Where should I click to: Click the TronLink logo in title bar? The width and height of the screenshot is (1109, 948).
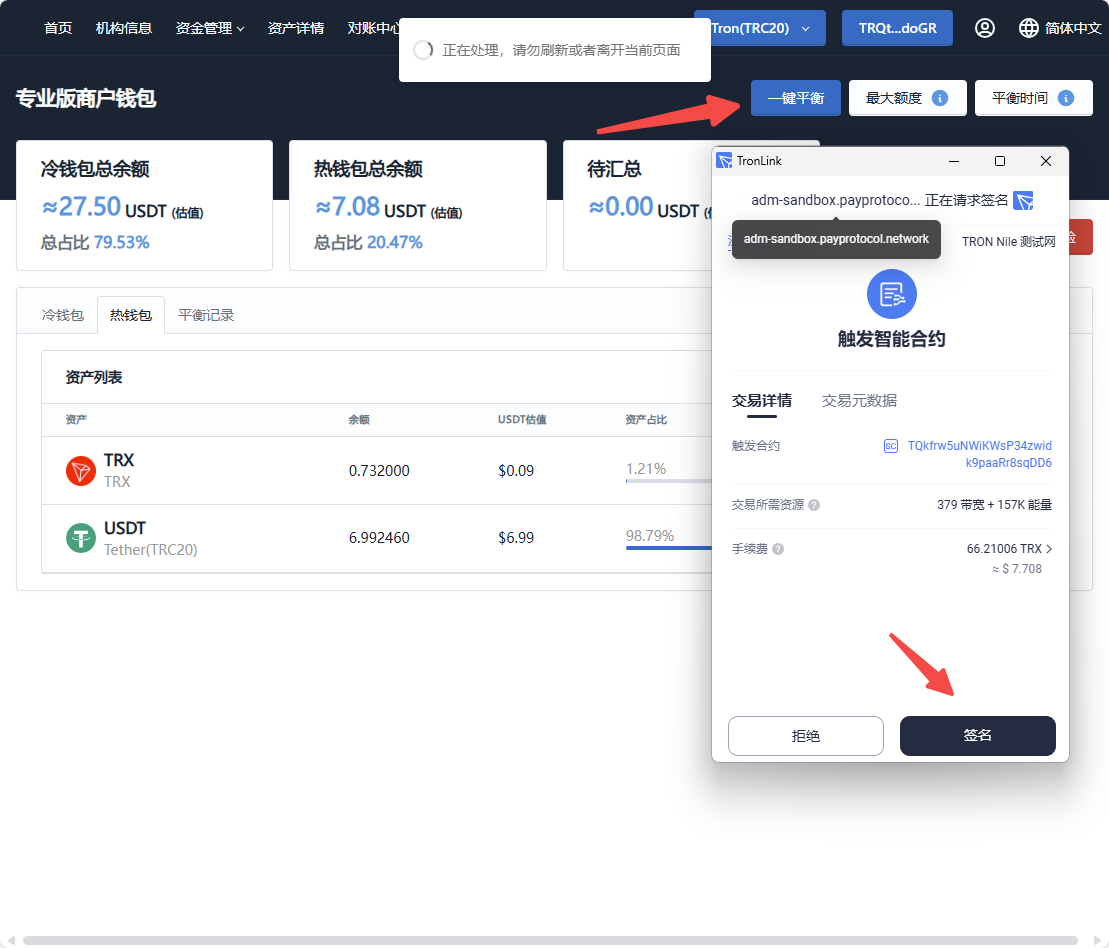click(x=724, y=161)
